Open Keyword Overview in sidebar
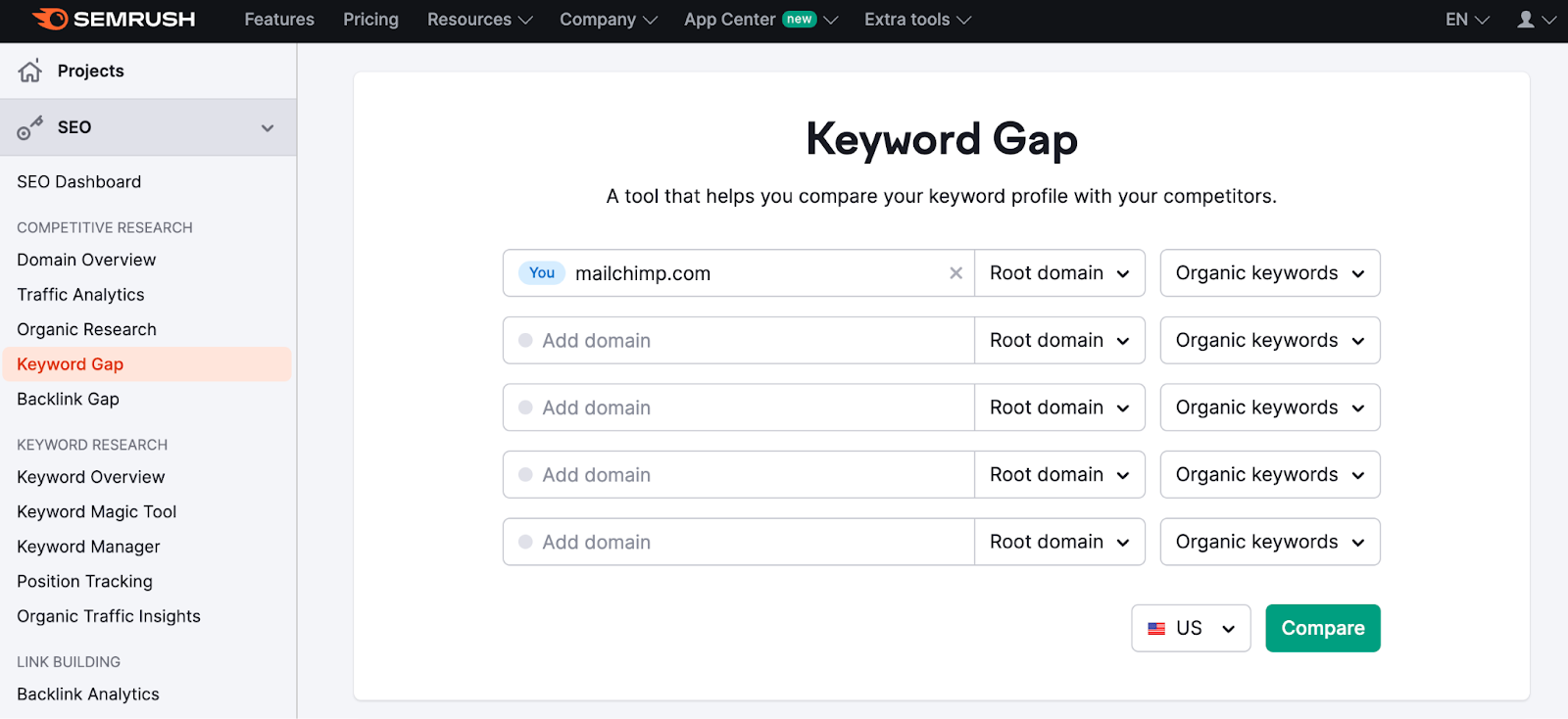The image size is (1568, 719). click(91, 477)
